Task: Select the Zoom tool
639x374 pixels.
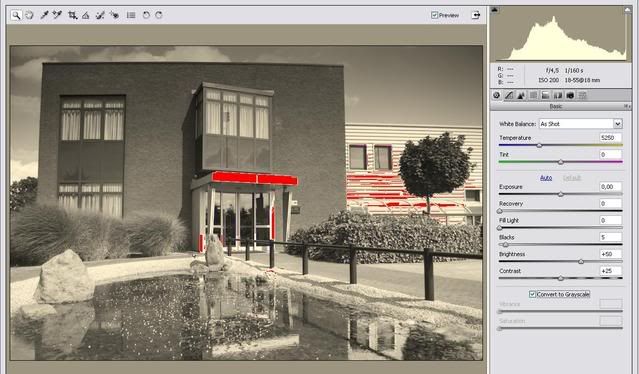Action: click(x=16, y=15)
